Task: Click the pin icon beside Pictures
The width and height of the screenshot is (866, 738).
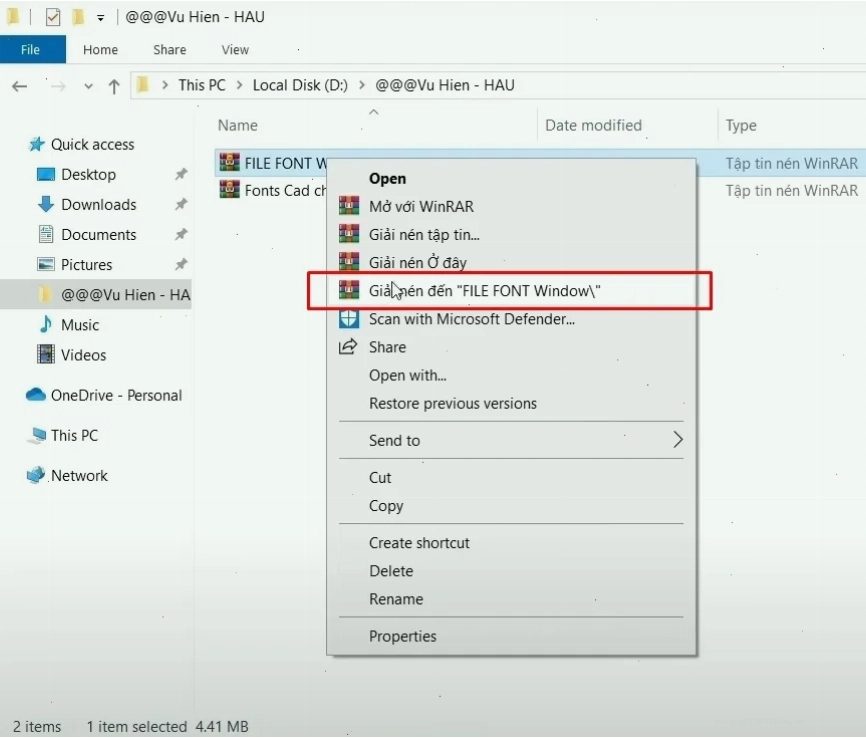Action: (181, 264)
